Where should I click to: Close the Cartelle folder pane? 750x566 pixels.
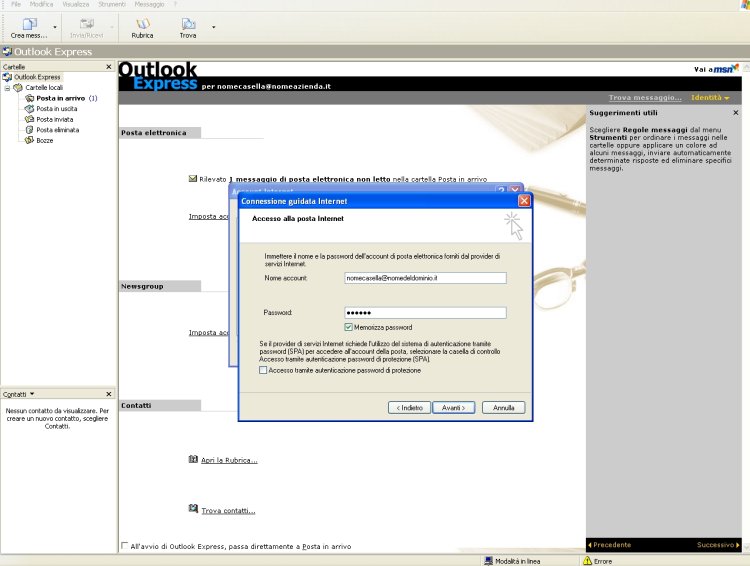[x=109, y=67]
